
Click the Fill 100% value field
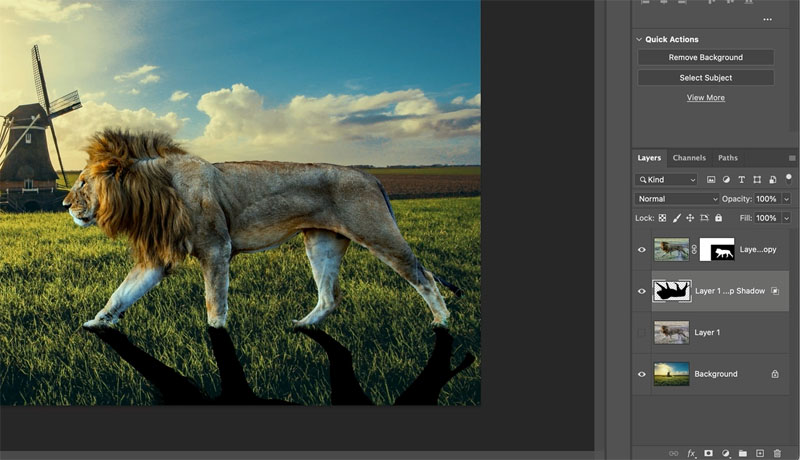click(x=766, y=218)
